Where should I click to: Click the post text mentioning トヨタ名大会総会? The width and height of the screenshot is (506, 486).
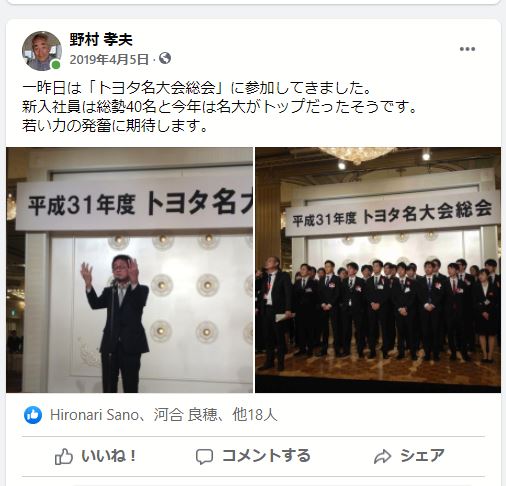point(219,107)
